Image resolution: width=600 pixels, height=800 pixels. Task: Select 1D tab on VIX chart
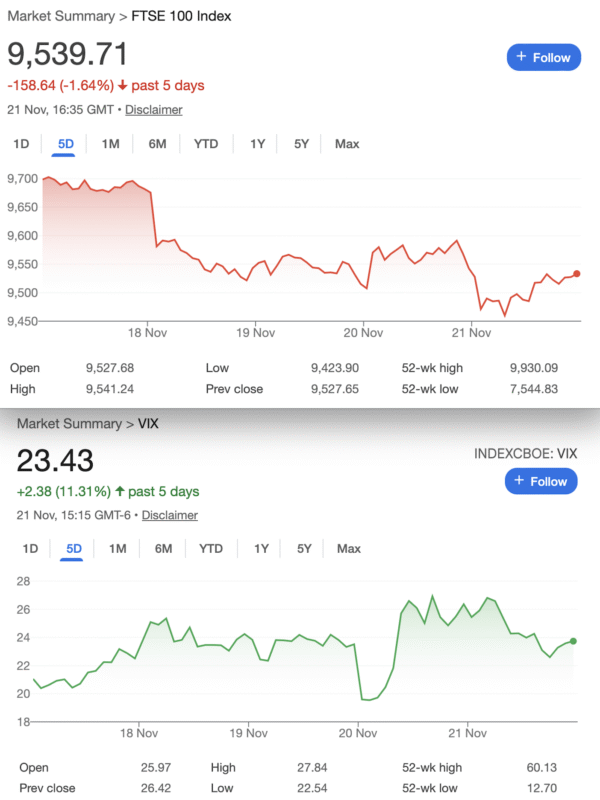point(30,548)
